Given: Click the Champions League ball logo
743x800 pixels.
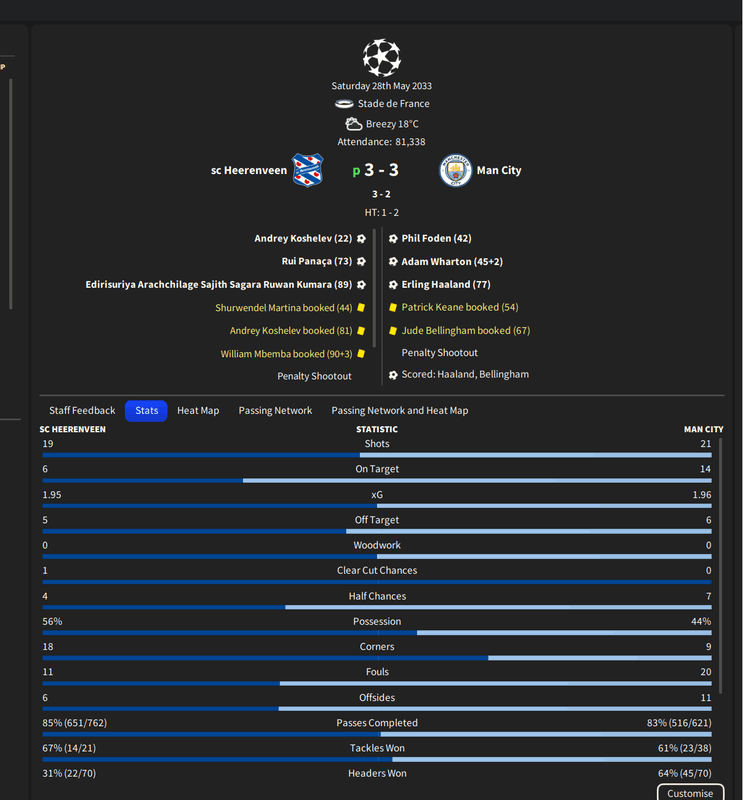Looking at the screenshot, I should tap(381, 57).
